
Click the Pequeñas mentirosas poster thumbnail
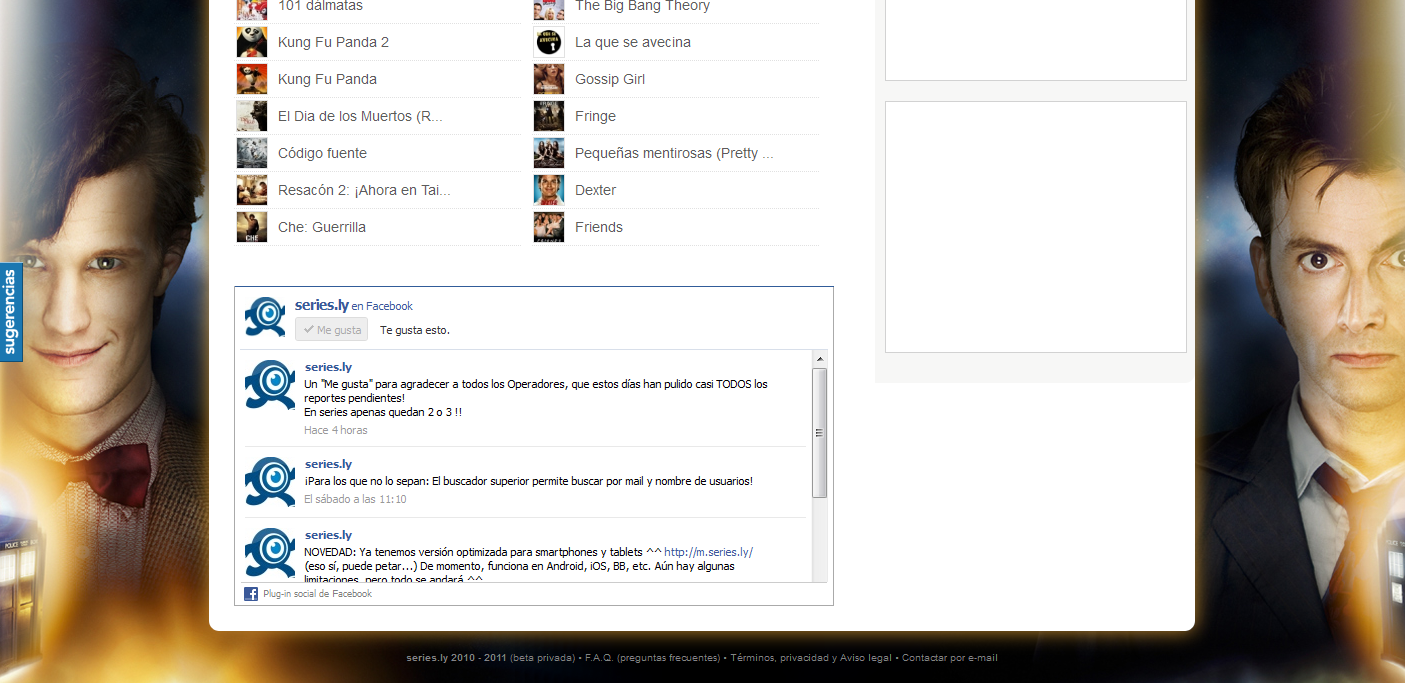click(x=549, y=153)
